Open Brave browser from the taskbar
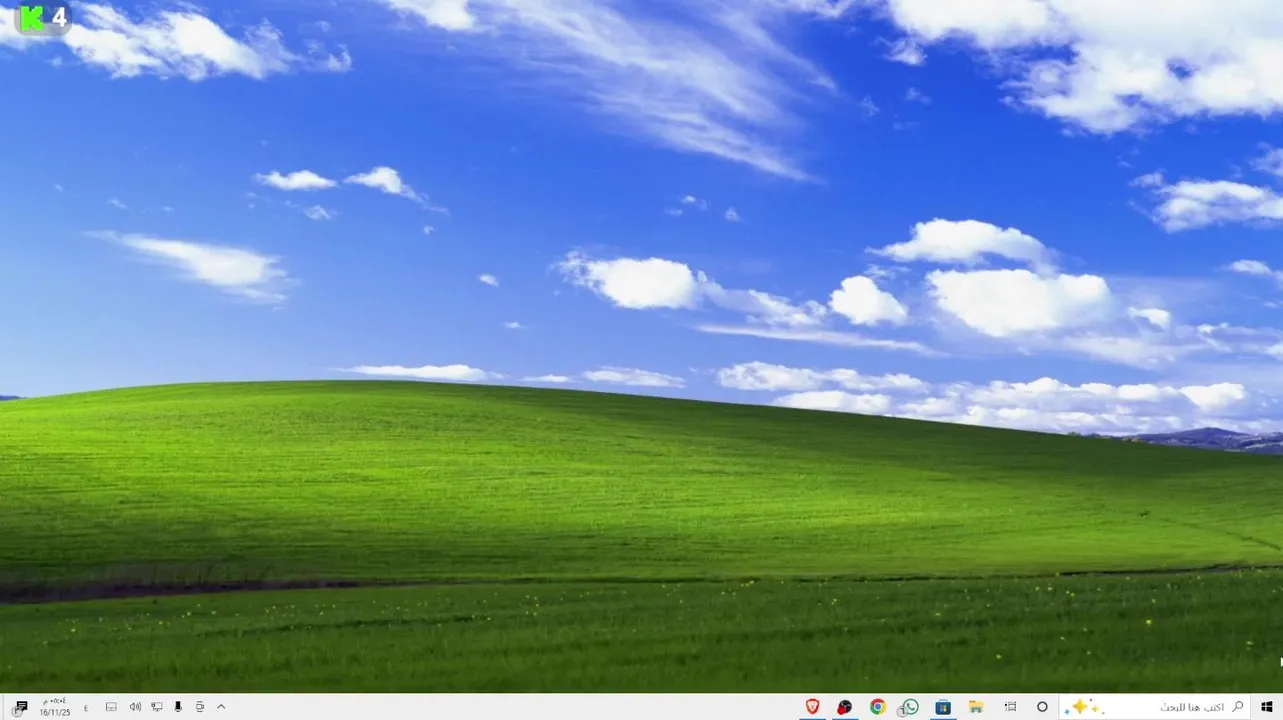Viewport: 1283px width, 720px height. pos(812,707)
